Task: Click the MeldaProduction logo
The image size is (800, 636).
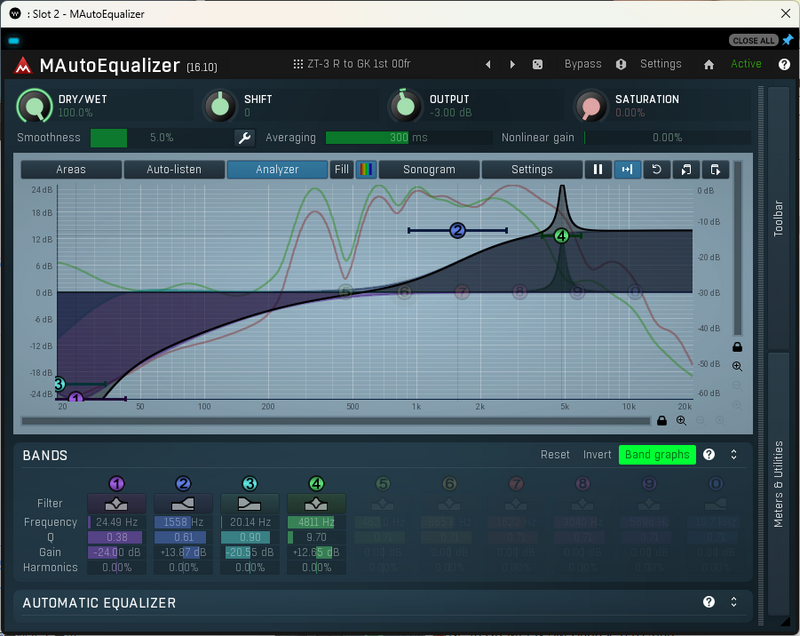Action: click(23, 65)
